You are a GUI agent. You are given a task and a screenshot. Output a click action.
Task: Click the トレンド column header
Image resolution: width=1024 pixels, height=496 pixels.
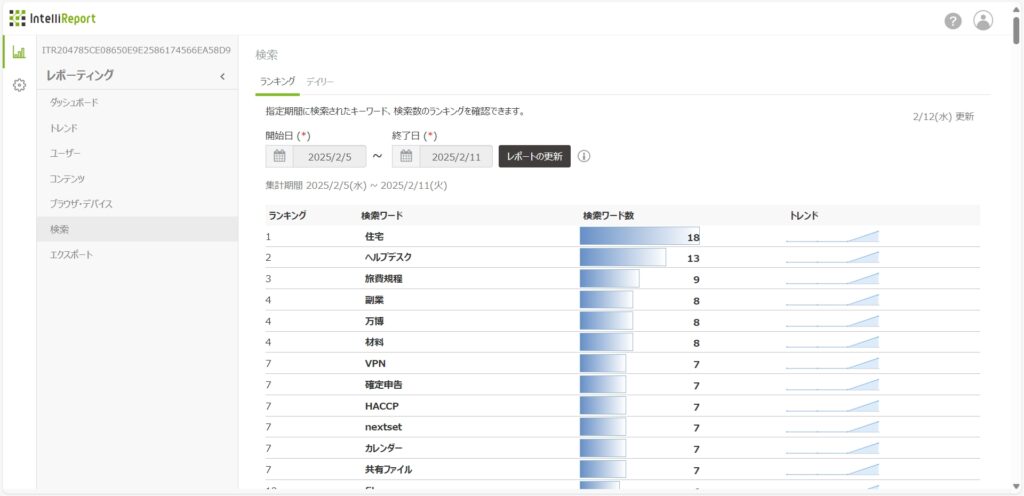click(804, 215)
